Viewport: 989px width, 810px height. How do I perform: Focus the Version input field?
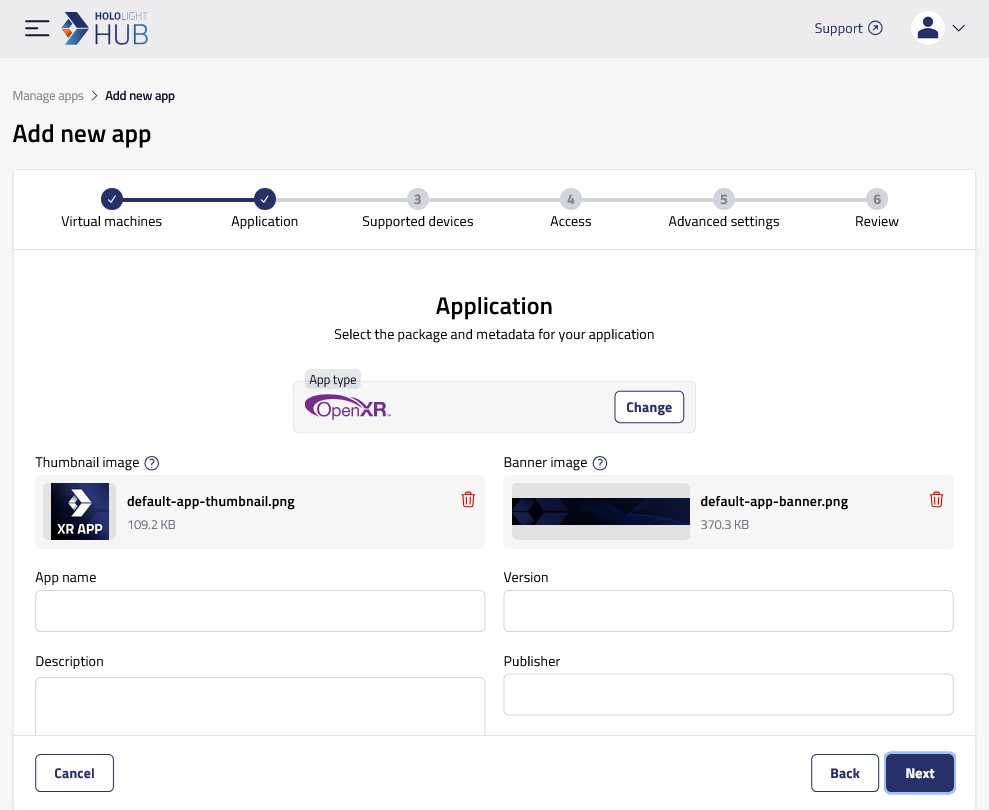tap(729, 611)
